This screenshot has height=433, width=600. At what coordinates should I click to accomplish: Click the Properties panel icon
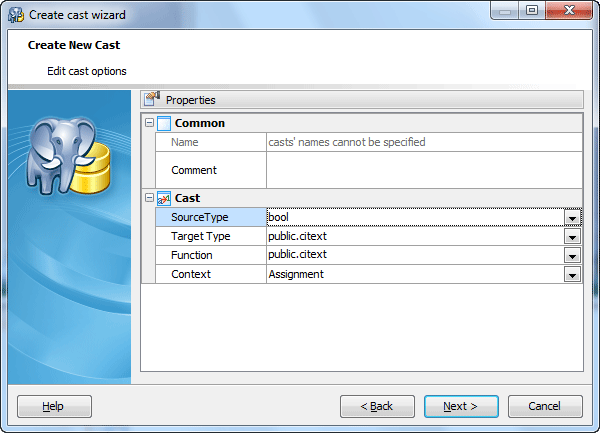pyautogui.click(x=152, y=99)
